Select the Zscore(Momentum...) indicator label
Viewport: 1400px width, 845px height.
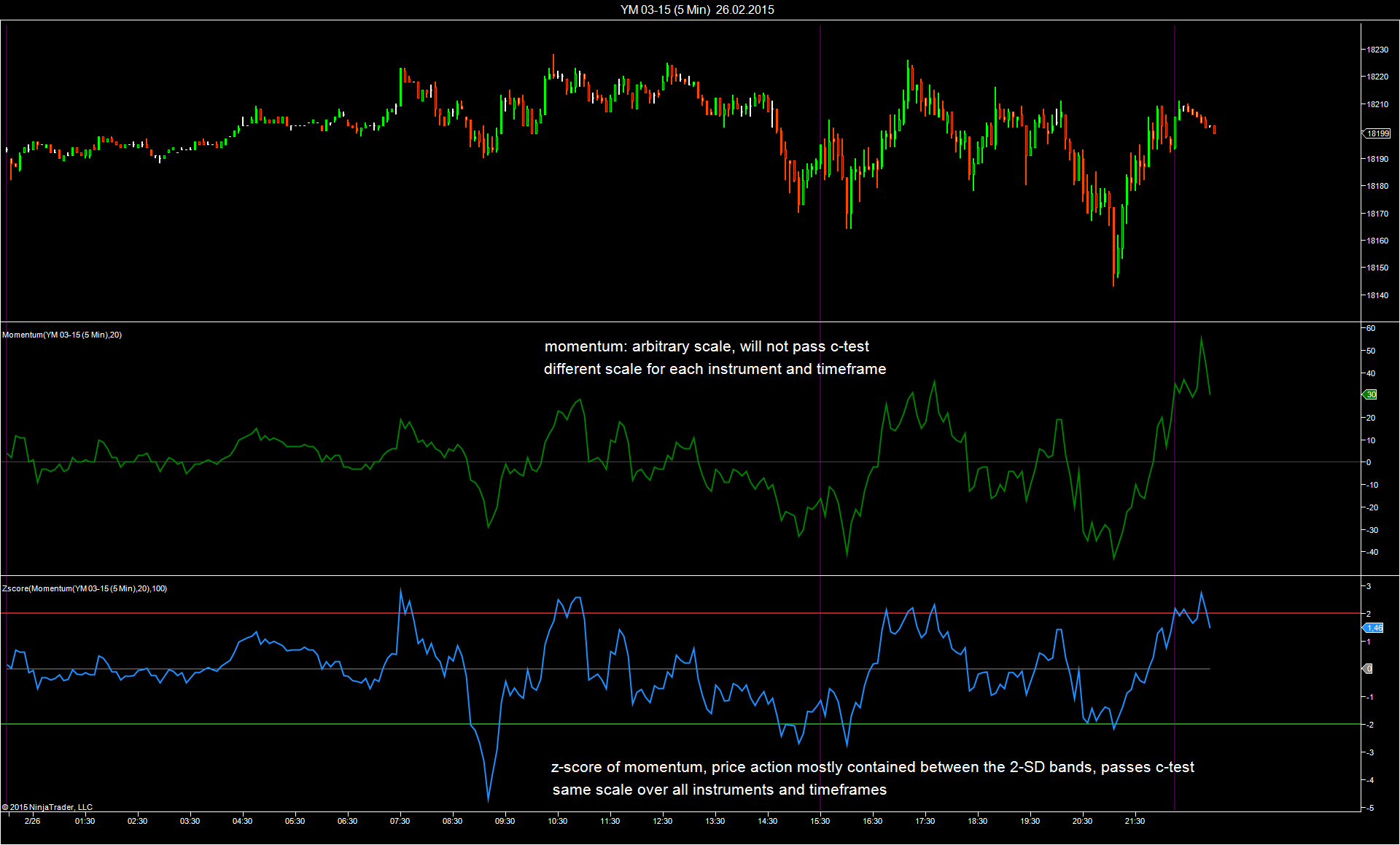tap(85, 588)
